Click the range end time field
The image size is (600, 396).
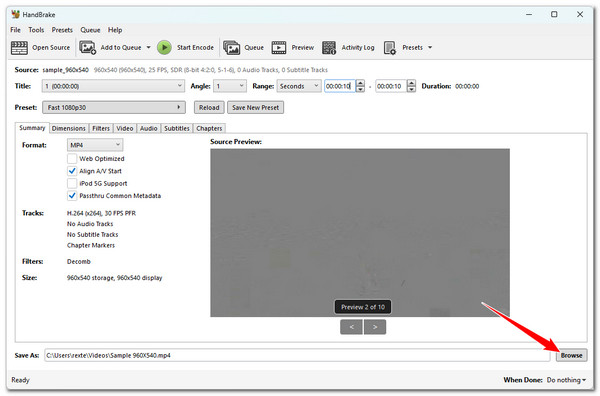(x=391, y=86)
